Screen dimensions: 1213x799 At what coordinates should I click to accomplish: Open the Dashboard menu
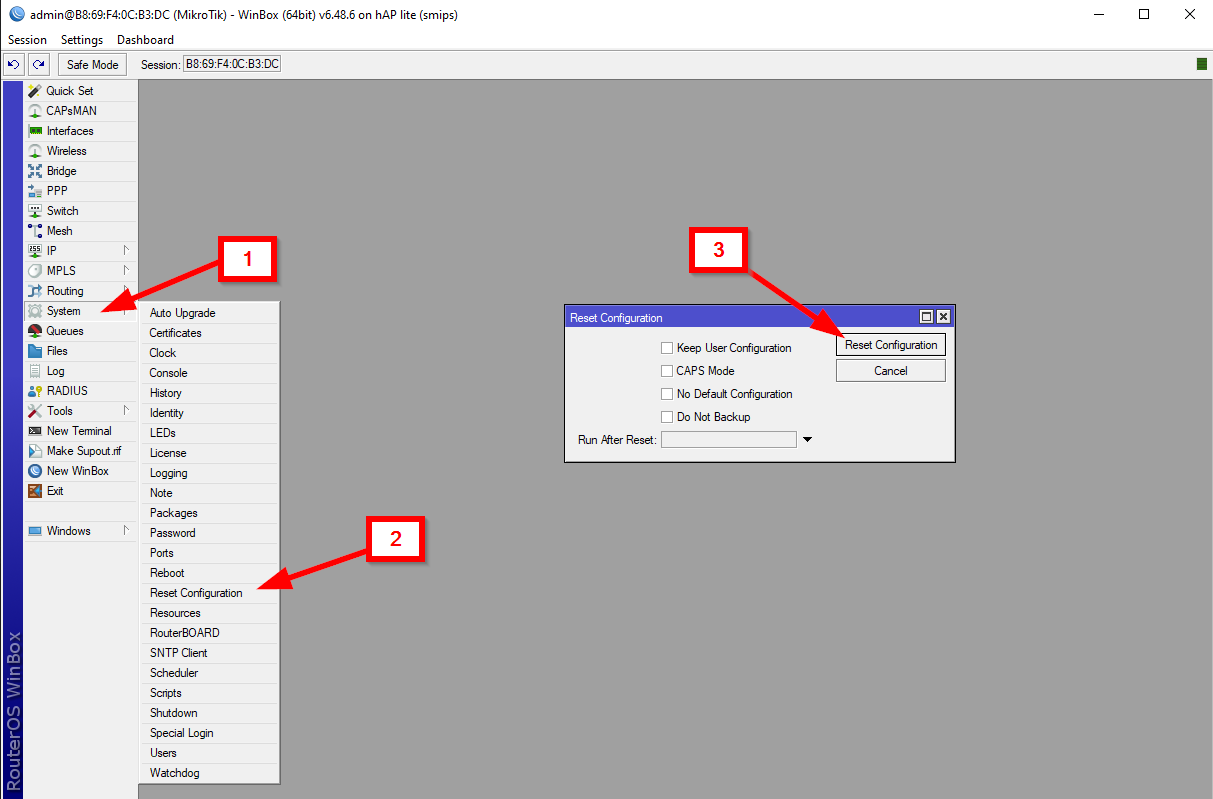coord(145,40)
